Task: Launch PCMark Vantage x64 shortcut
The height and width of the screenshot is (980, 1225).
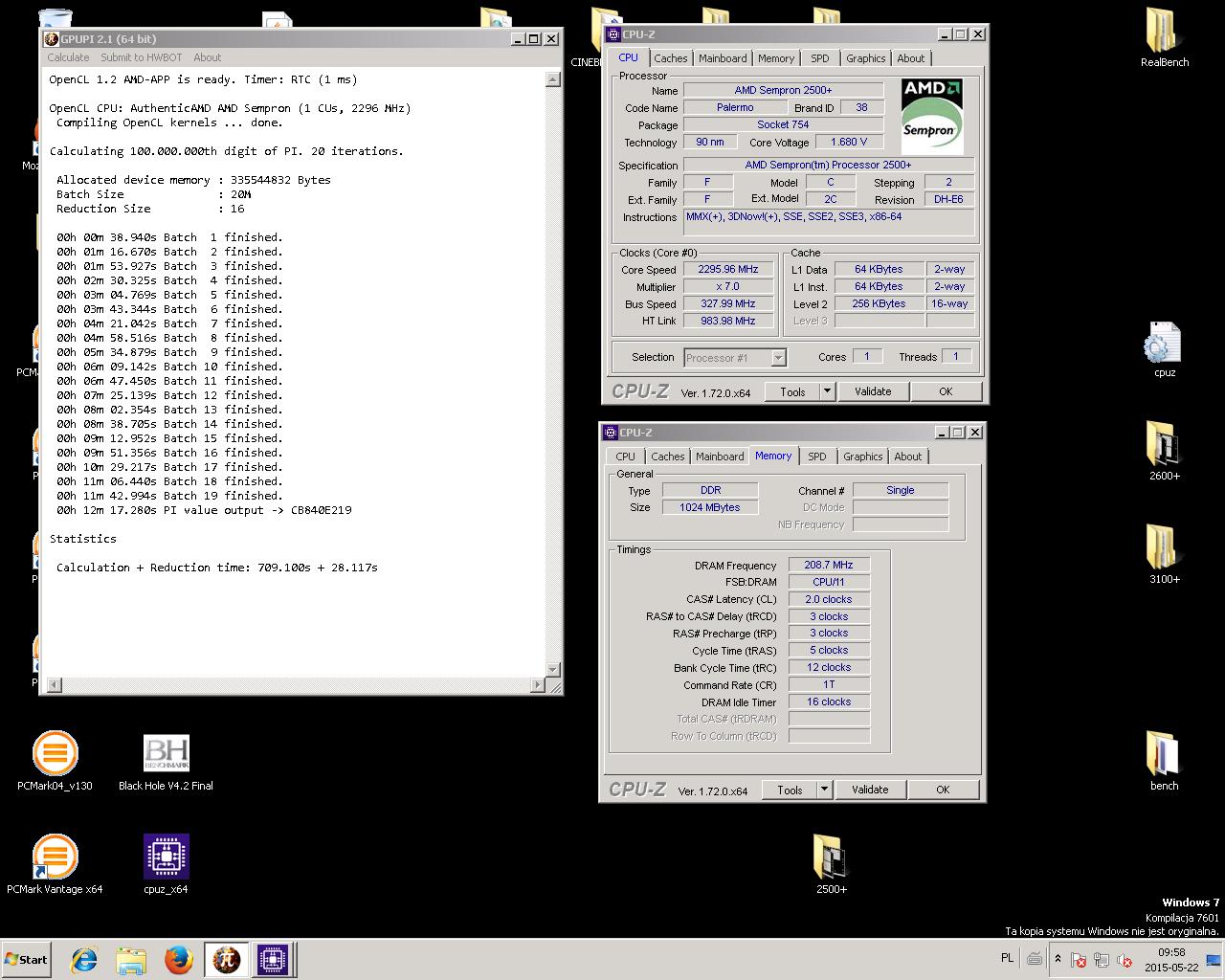Action: tap(55, 863)
